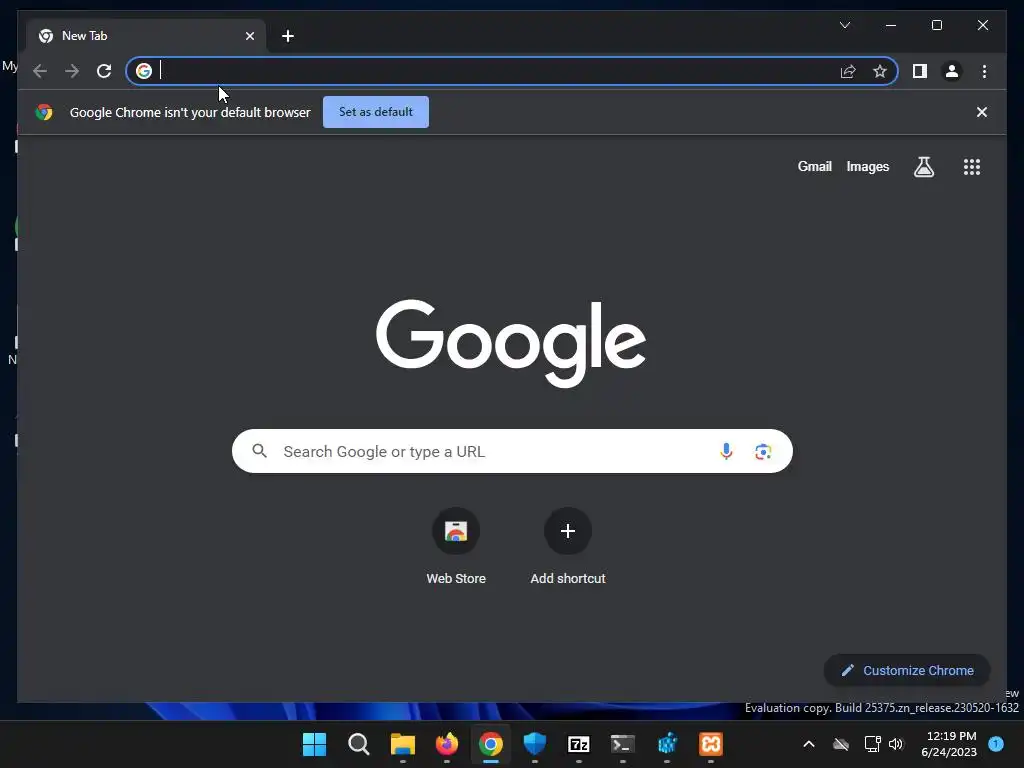Open the blue figure app in taskbar
Viewport: 1024px width, 768px height.
(x=667, y=744)
